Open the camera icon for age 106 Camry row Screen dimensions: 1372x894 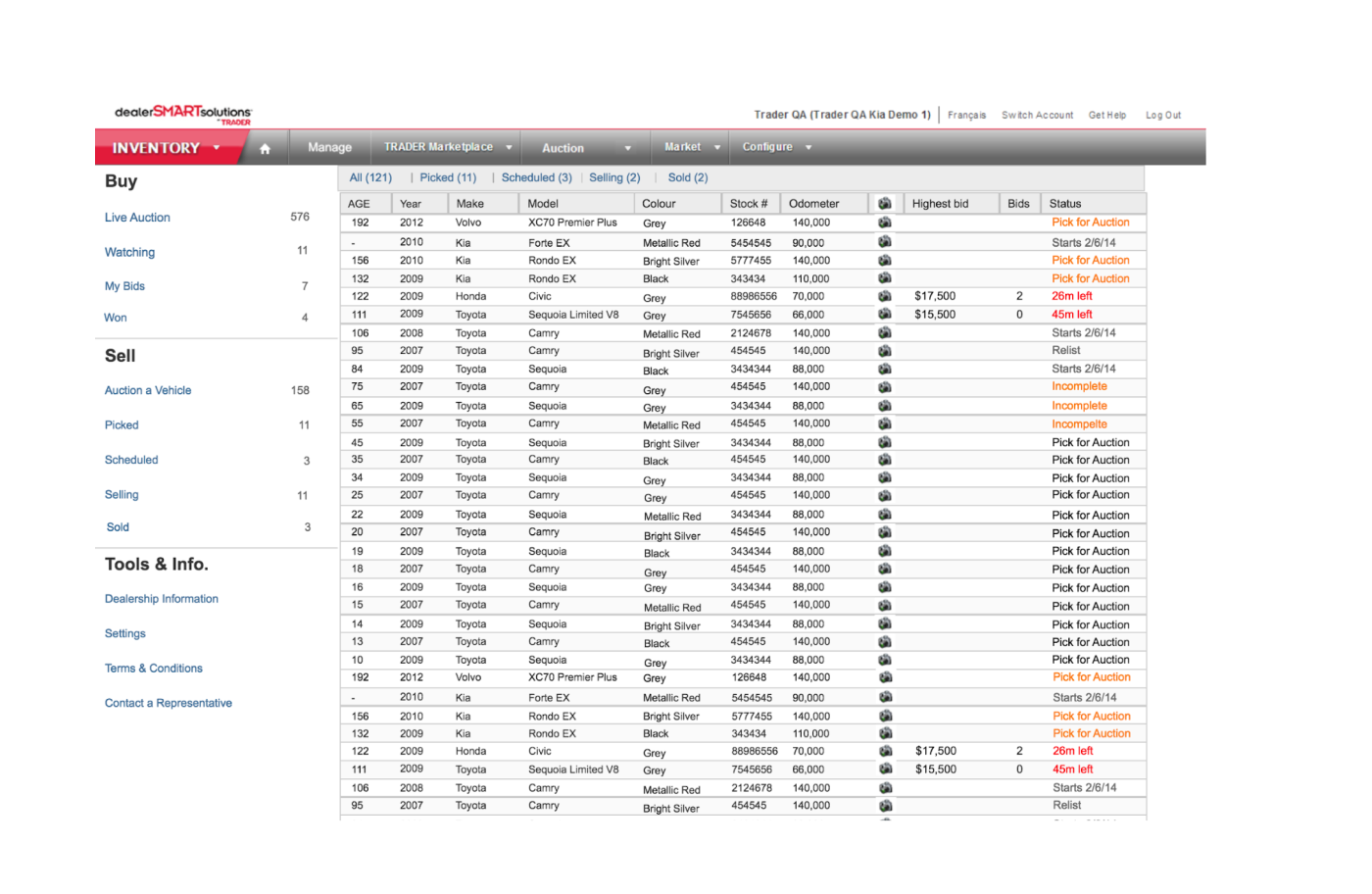click(x=885, y=332)
